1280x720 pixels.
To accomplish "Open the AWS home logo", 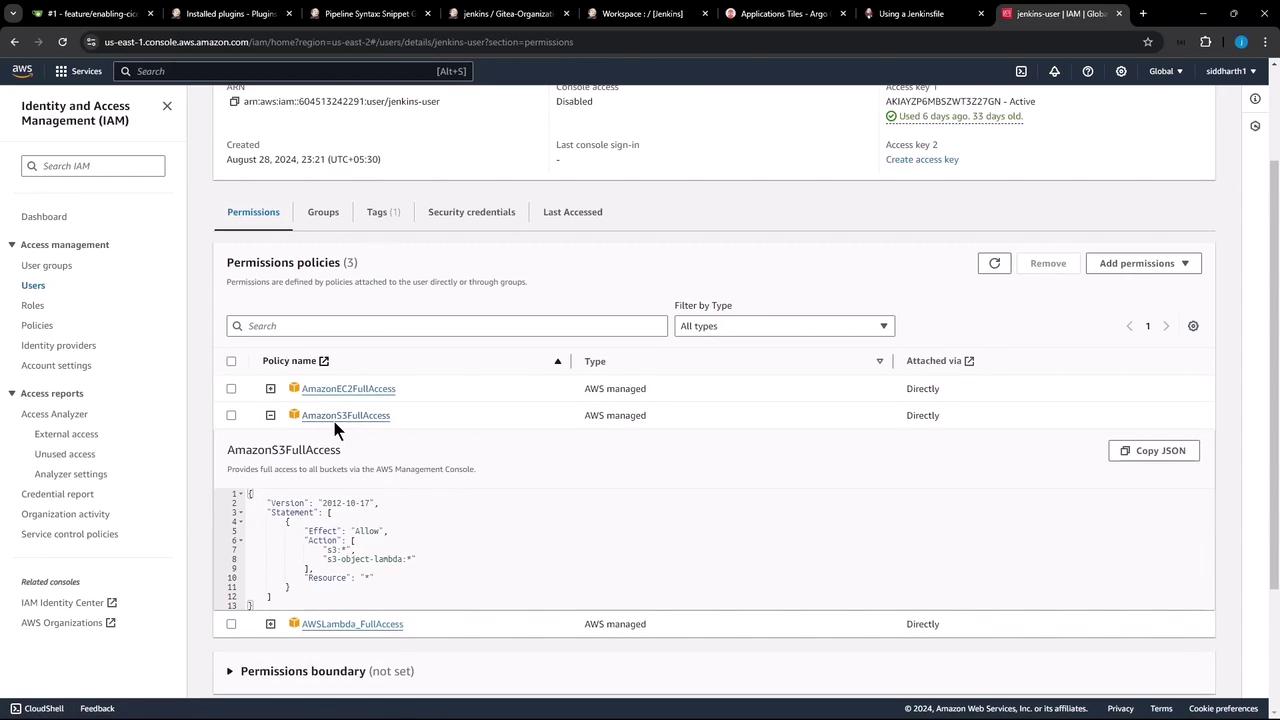I will (x=22, y=71).
